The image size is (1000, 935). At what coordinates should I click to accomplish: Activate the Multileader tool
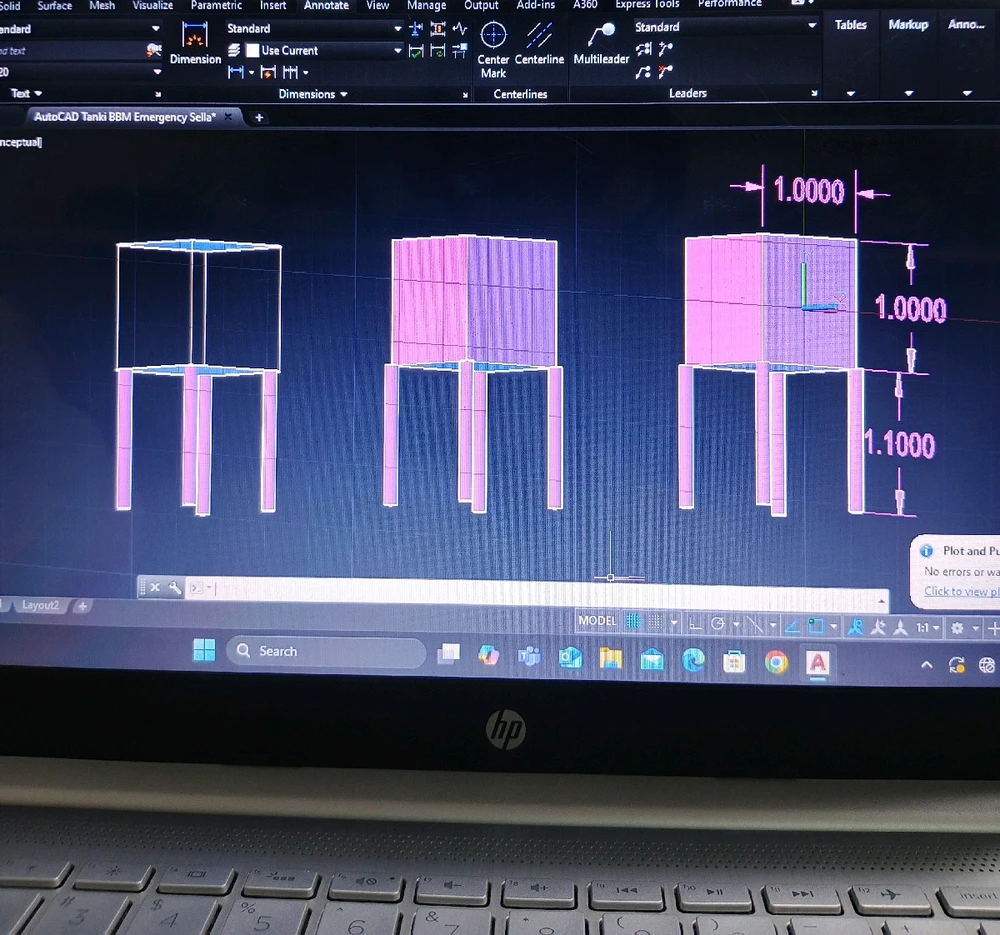[x=601, y=45]
